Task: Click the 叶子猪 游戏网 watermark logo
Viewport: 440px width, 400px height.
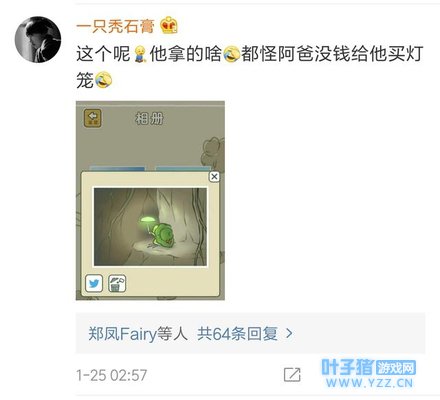Action: pyautogui.click(x=368, y=367)
